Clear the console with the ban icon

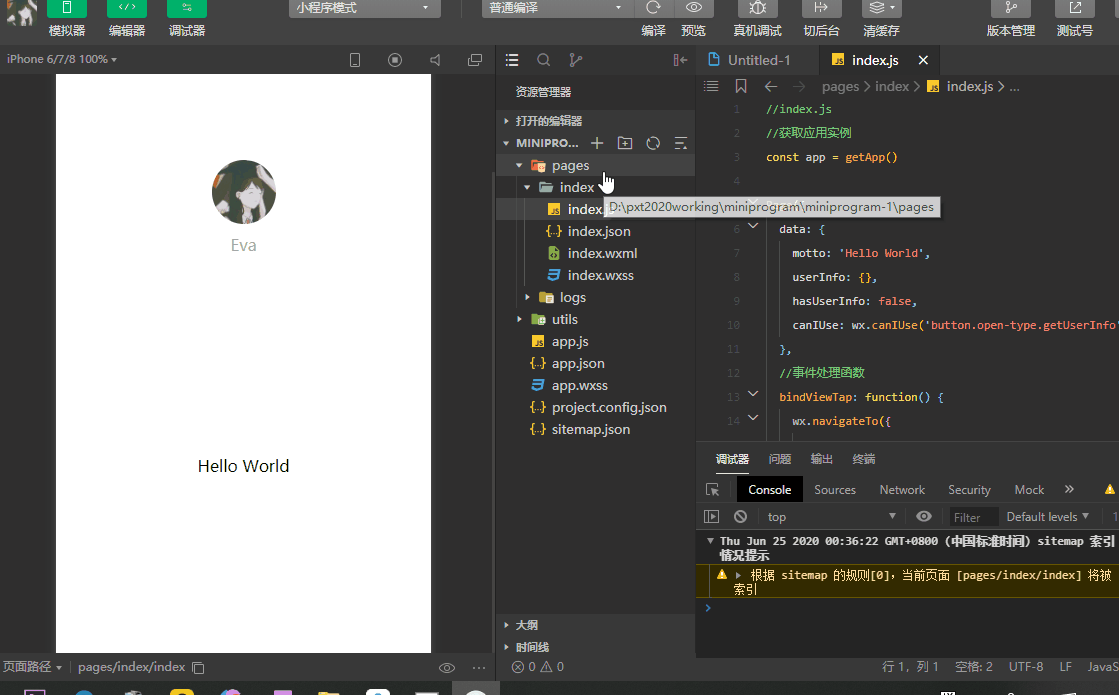(x=741, y=517)
